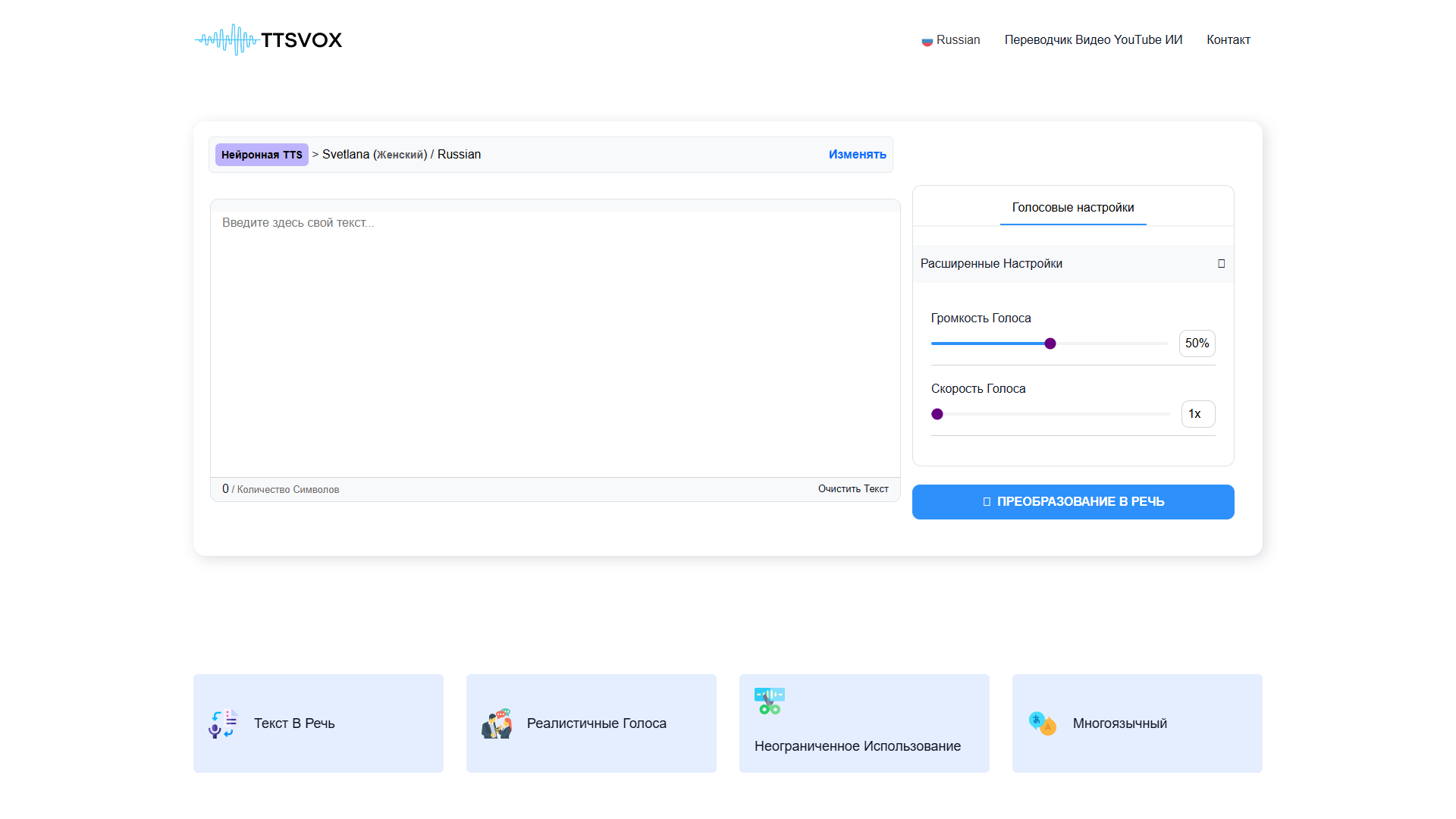The image size is (1456, 819).
Task: Click the Unlimited Usage scissors icon
Action: pos(770,701)
